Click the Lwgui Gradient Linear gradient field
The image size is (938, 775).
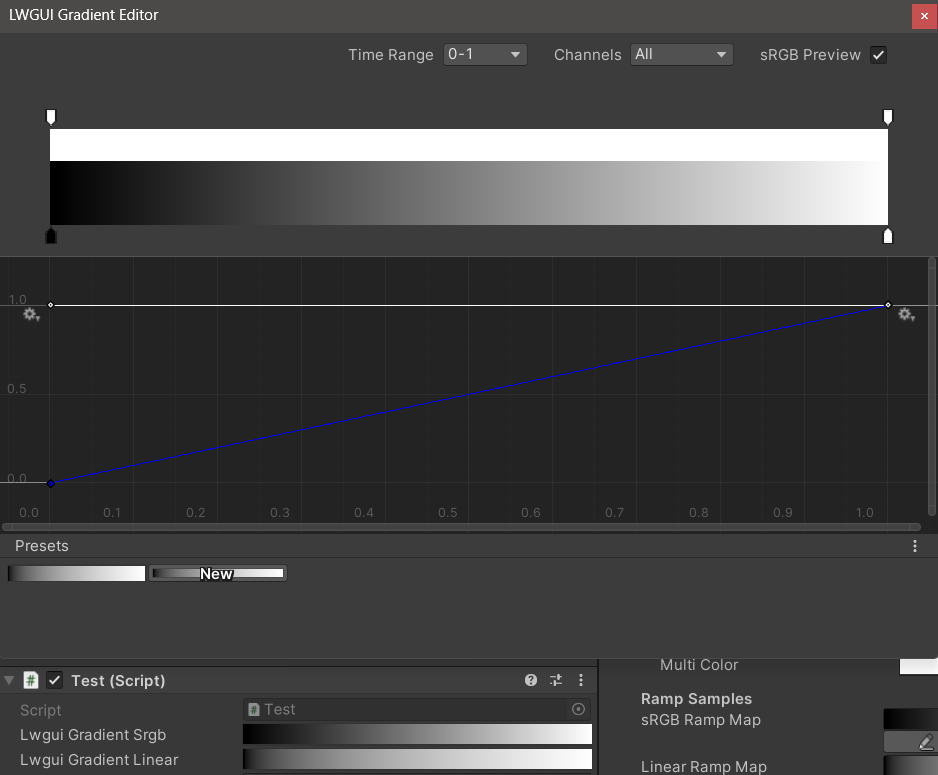tap(417, 760)
